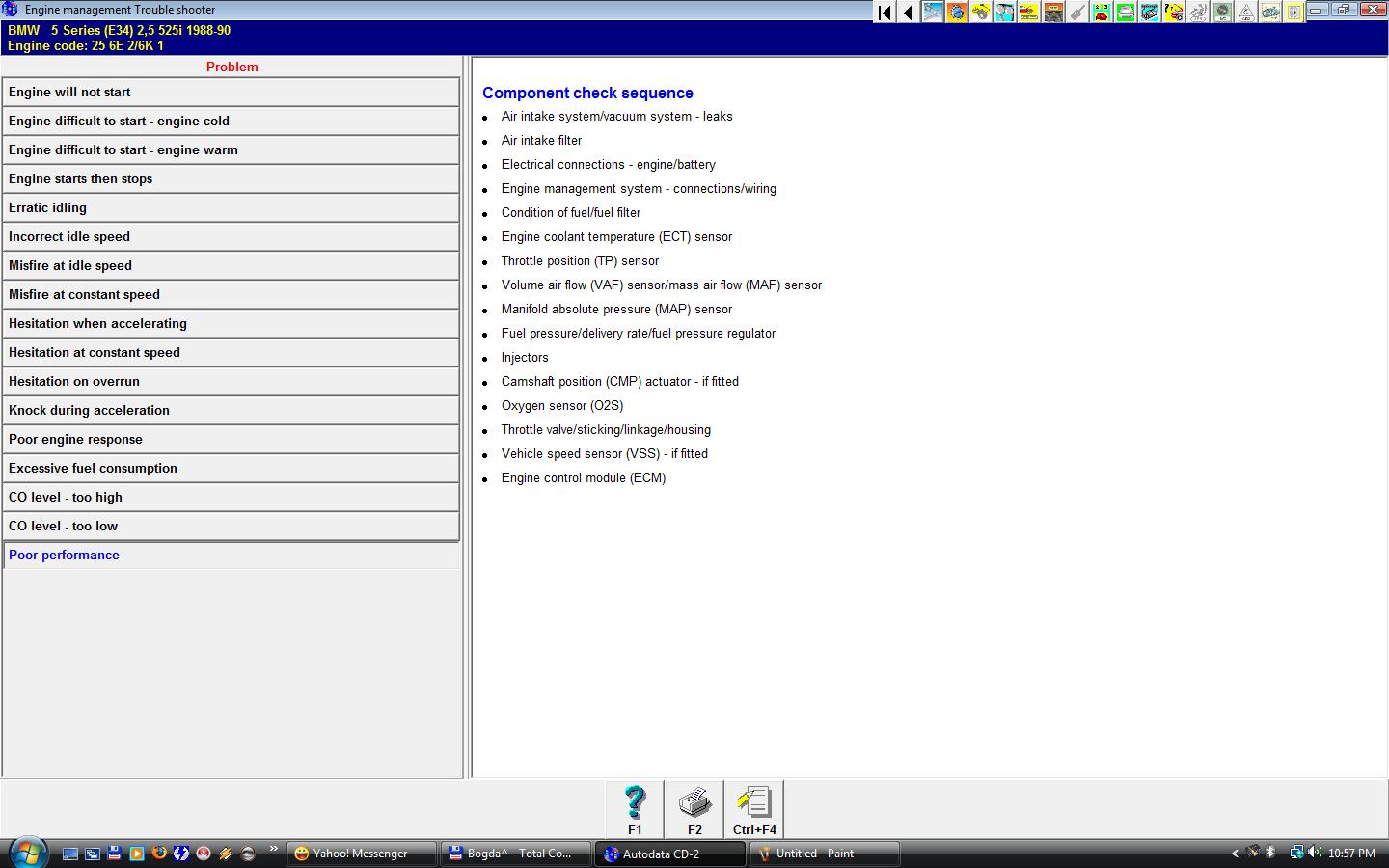The image size is (1389, 868).
Task: Click 'Throttle position (TP) sensor' item
Action: click(580, 260)
